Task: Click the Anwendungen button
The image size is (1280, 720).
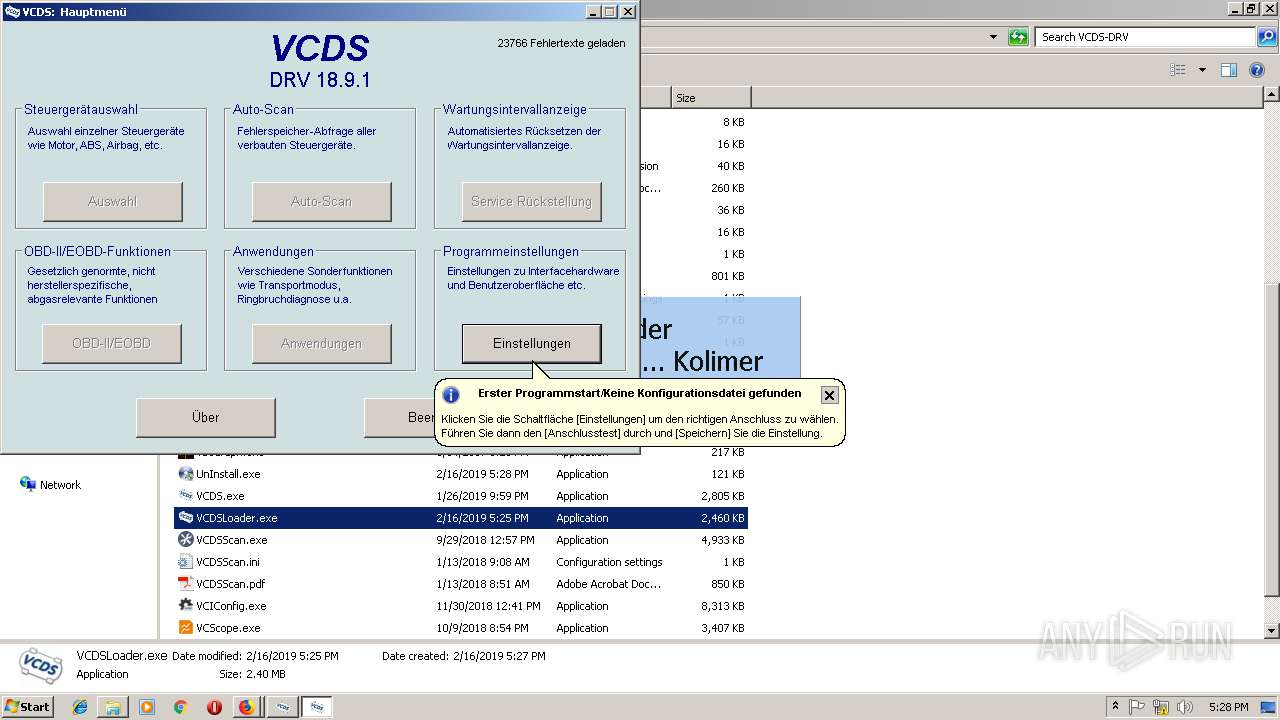Action: [321, 343]
